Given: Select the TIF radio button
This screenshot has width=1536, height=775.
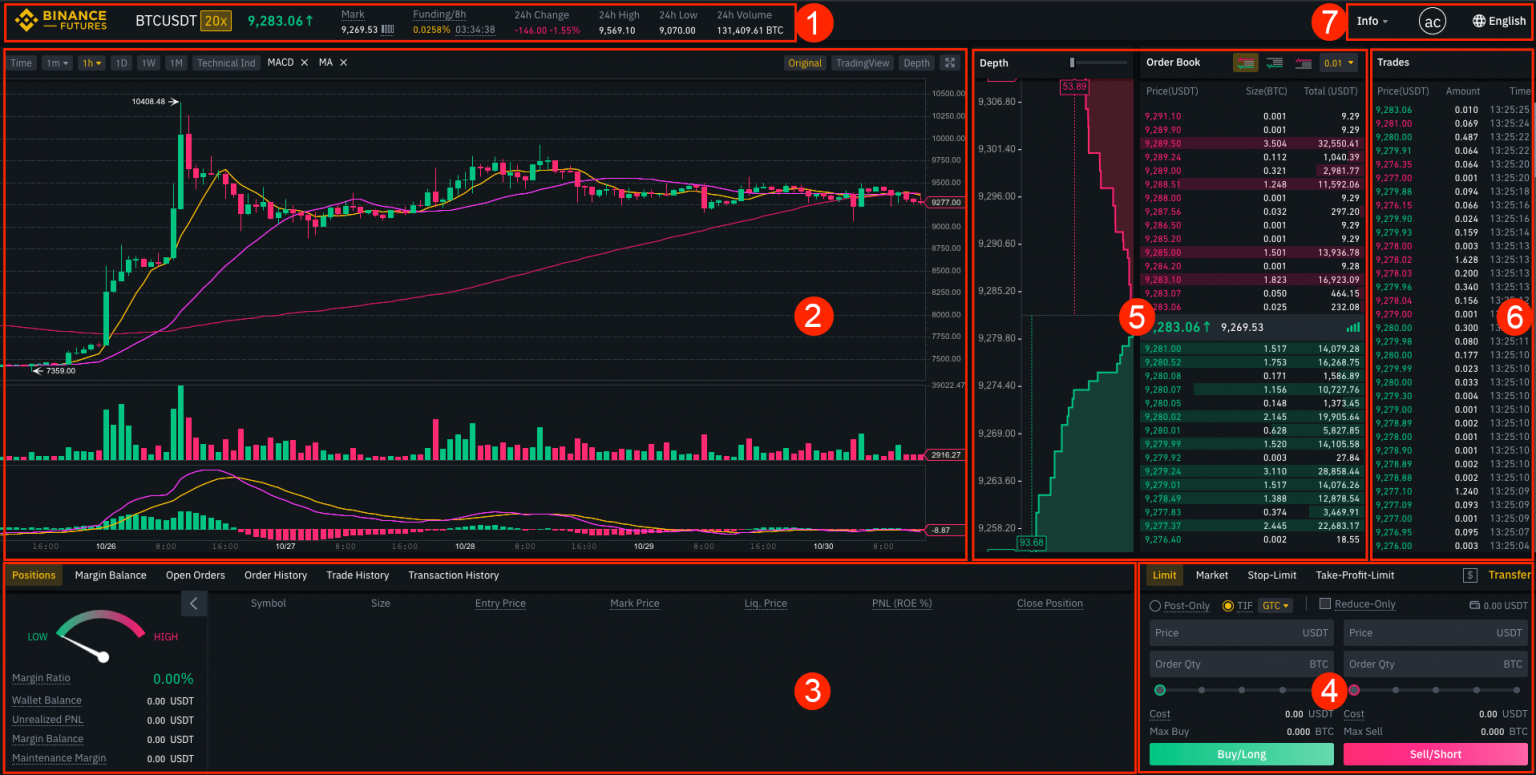Looking at the screenshot, I should pyautogui.click(x=1228, y=604).
